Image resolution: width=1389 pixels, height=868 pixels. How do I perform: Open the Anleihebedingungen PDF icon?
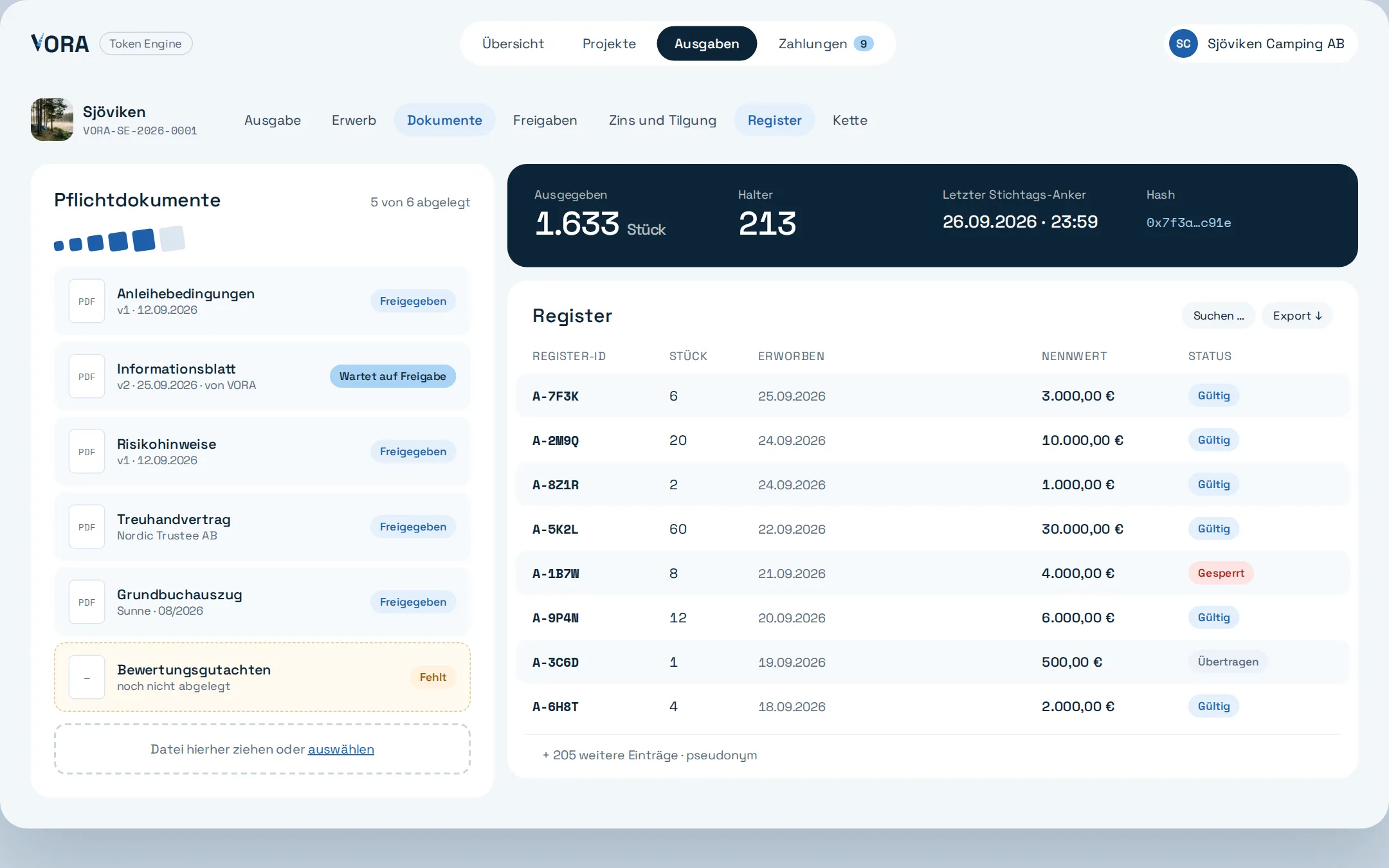(x=87, y=301)
